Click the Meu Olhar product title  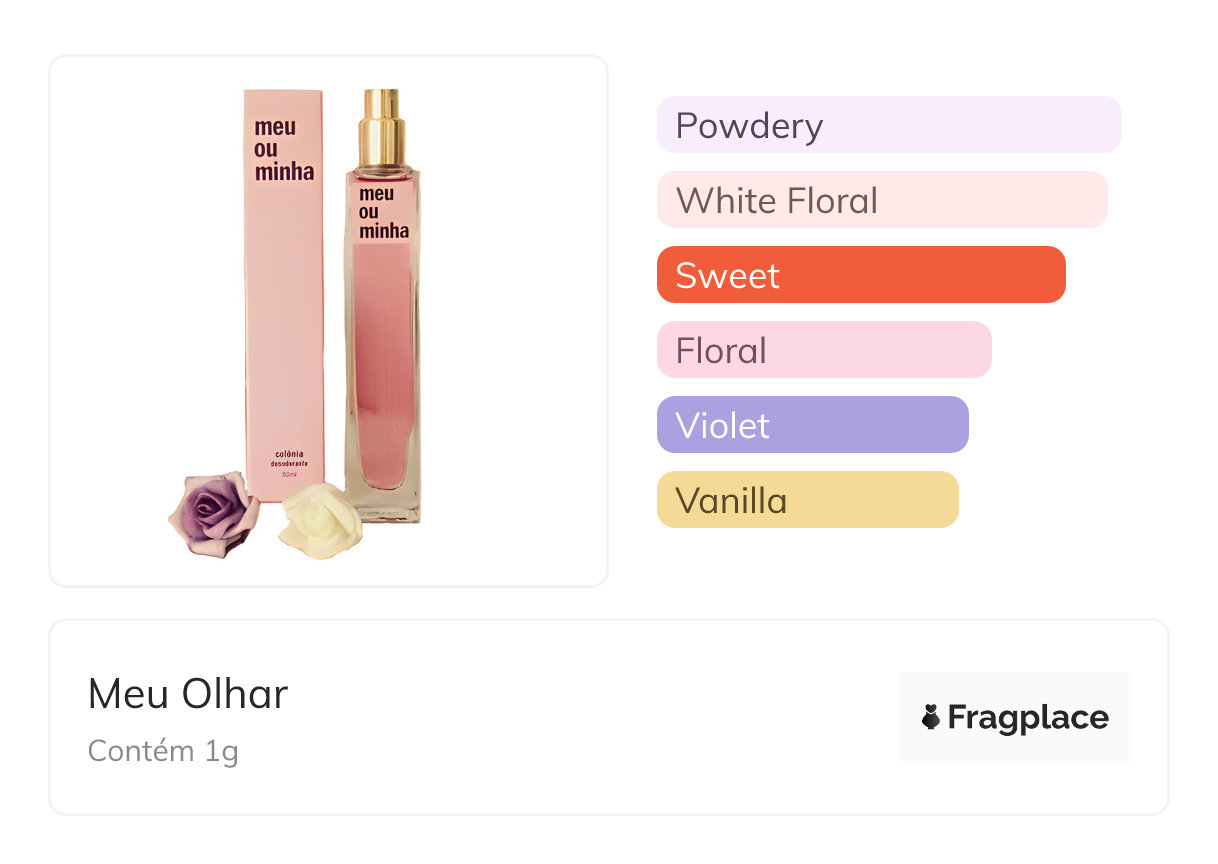click(188, 694)
